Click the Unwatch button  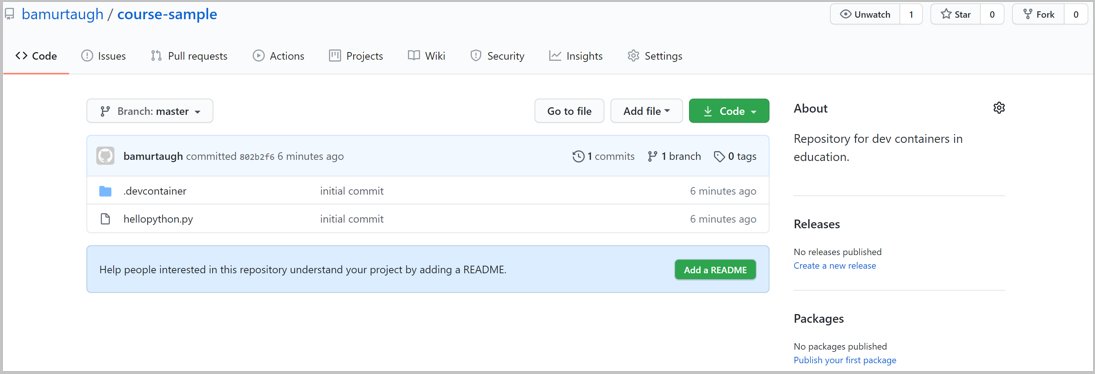pyautogui.click(x=865, y=14)
